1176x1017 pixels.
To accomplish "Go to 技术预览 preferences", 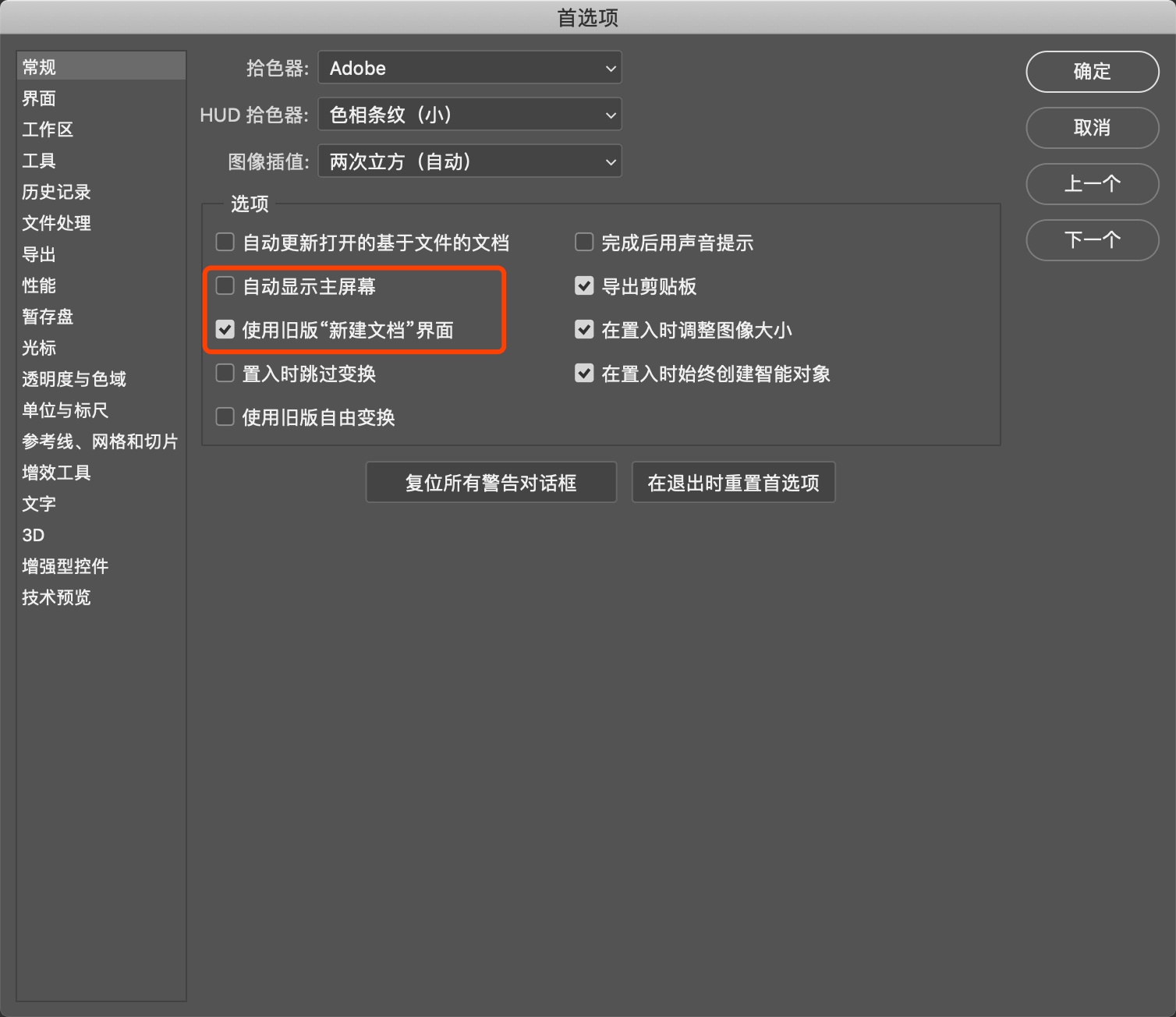I will click(101, 597).
